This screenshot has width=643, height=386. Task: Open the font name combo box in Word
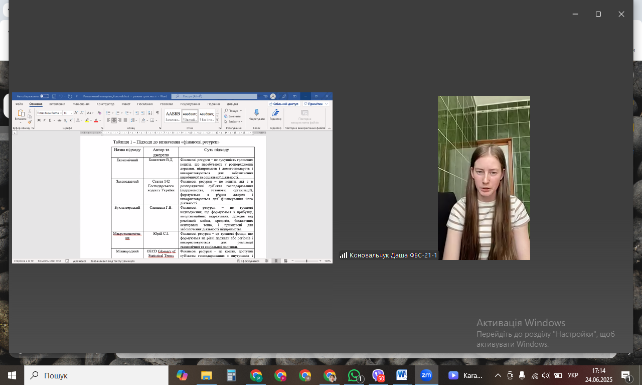click(x=49, y=113)
